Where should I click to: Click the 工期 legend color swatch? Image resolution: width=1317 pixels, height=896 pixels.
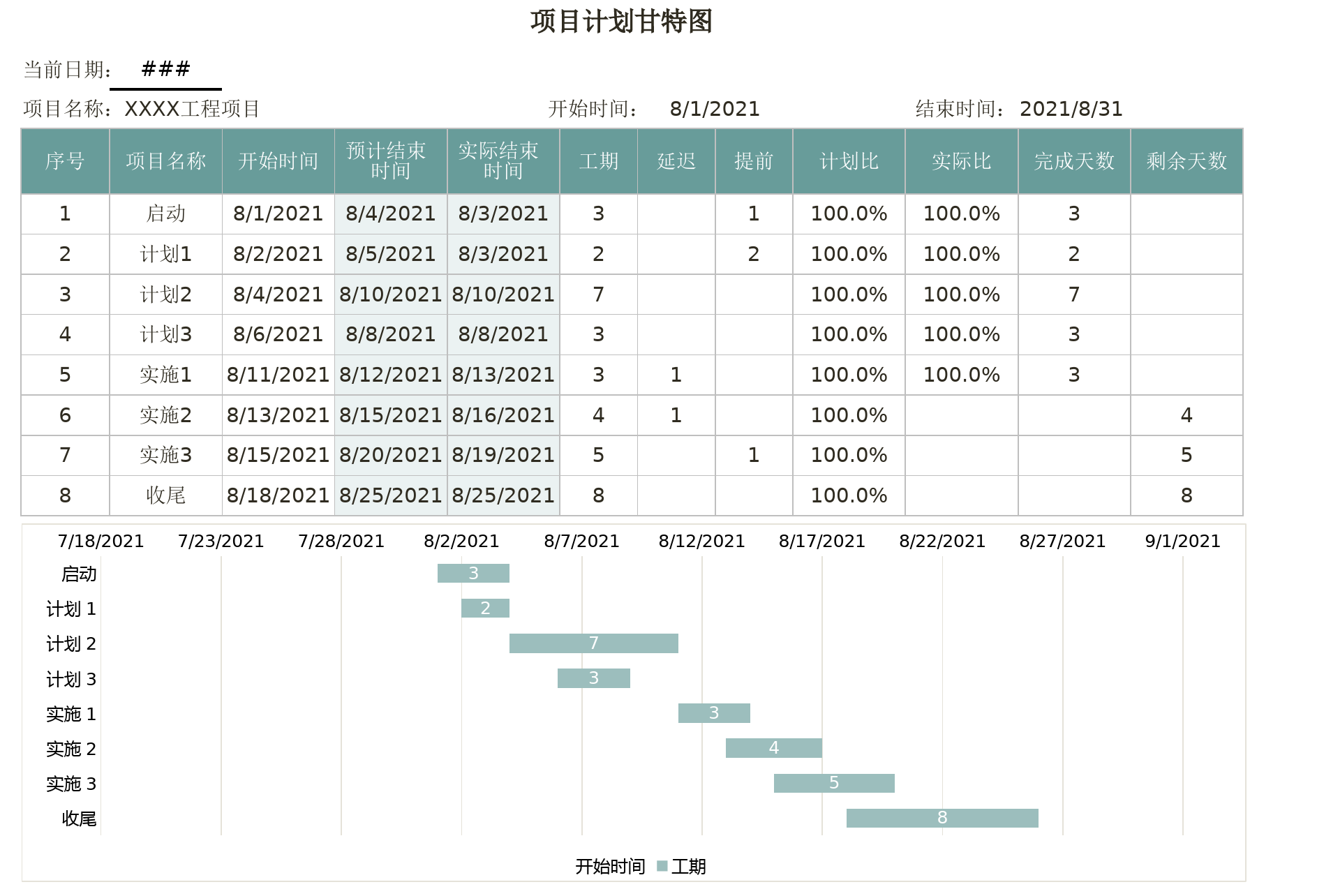tap(662, 866)
